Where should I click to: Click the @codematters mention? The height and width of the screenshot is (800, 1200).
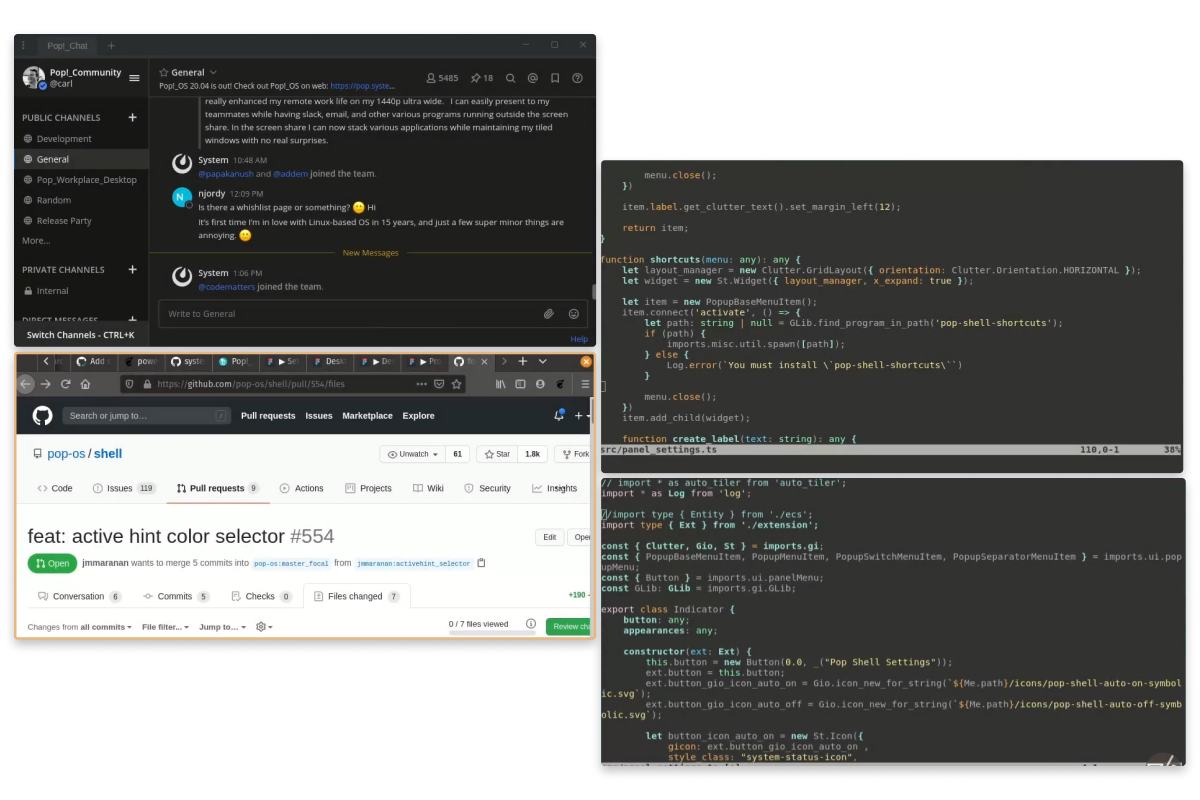click(x=227, y=287)
